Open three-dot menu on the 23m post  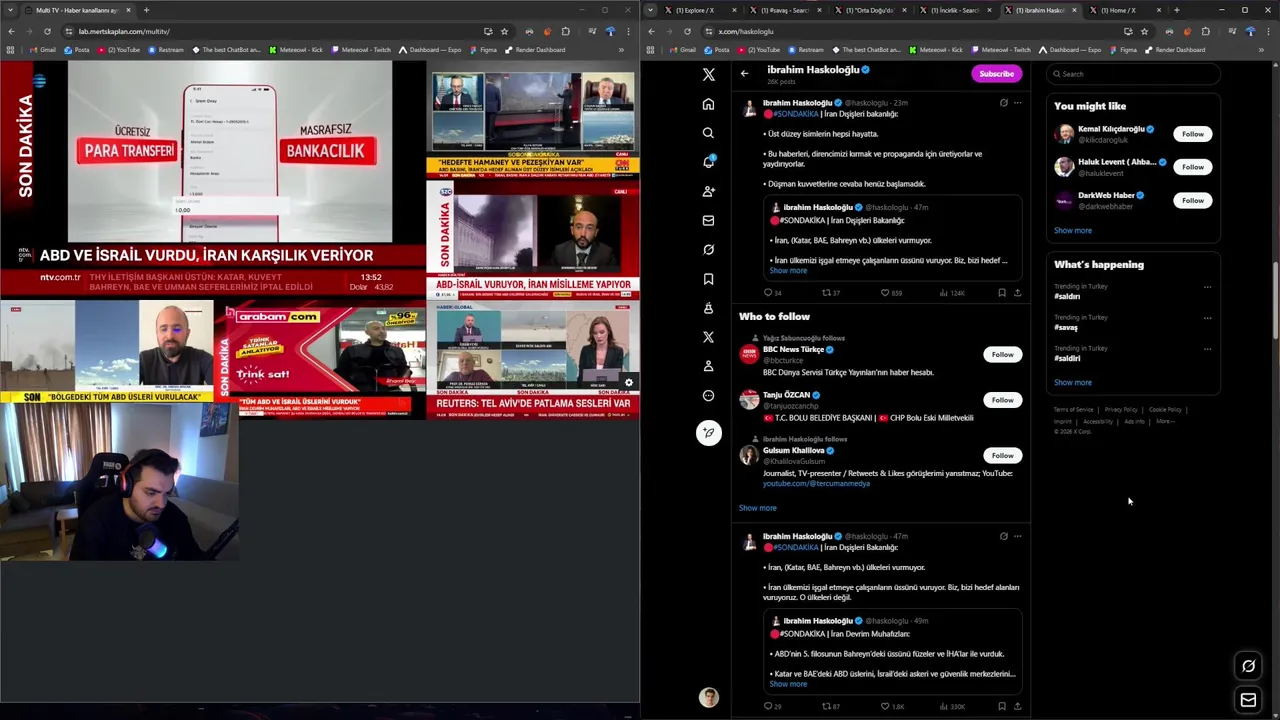coord(1017,102)
